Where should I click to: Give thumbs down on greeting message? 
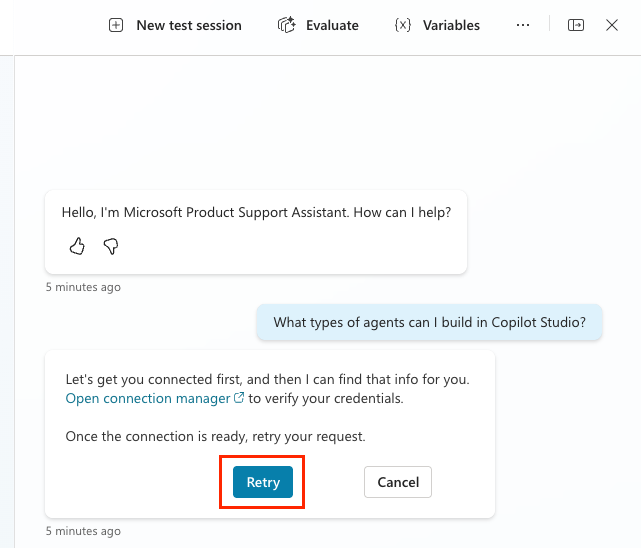point(111,246)
